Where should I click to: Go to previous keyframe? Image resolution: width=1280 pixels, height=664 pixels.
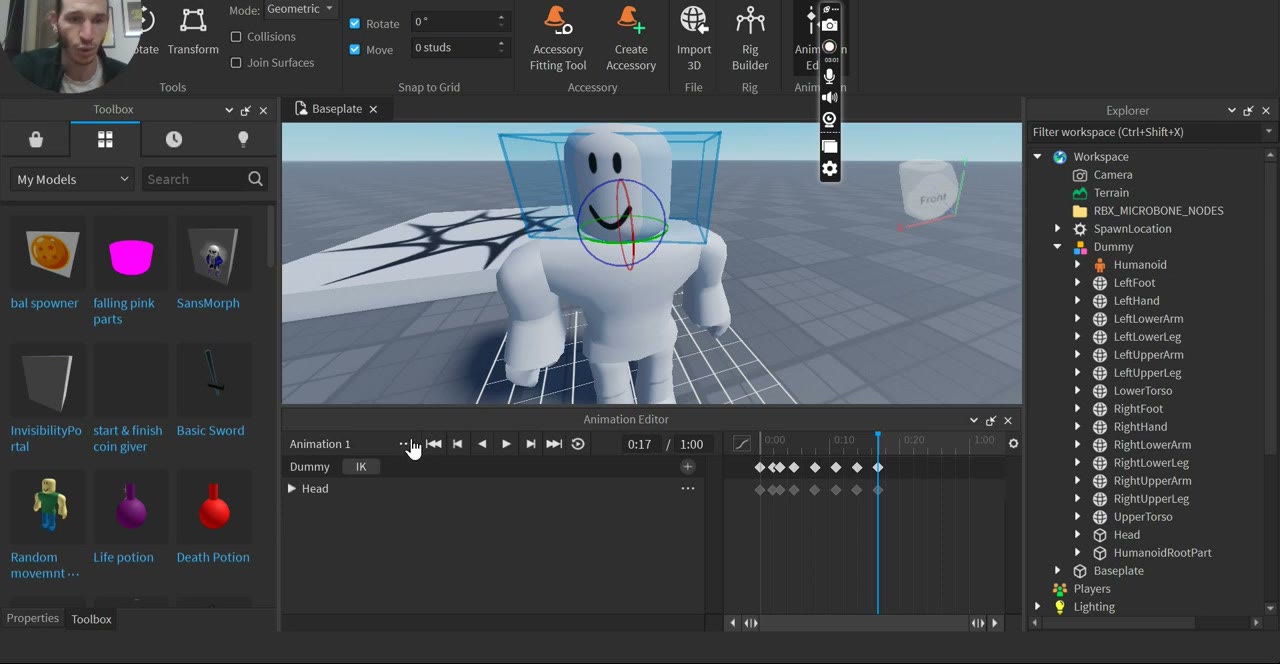point(457,444)
